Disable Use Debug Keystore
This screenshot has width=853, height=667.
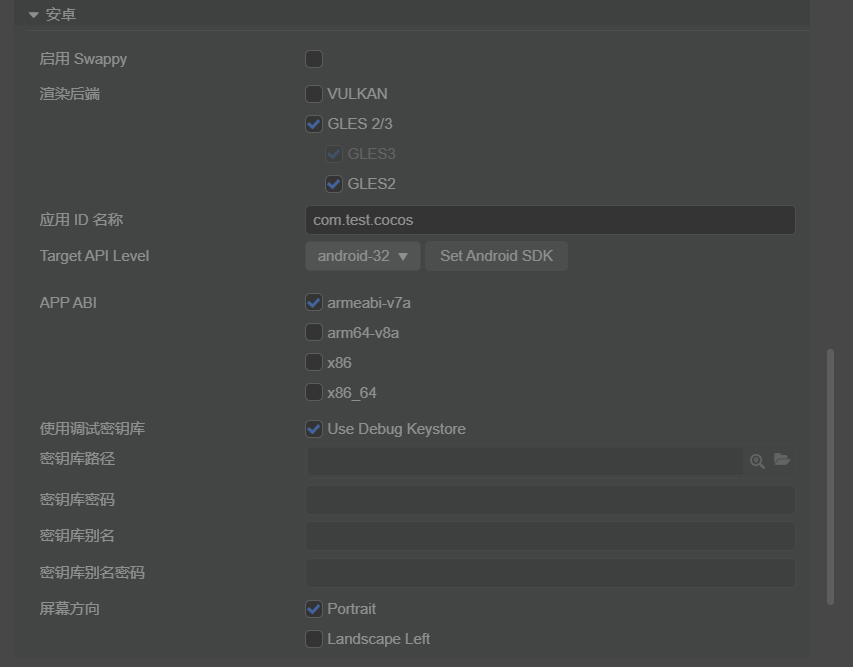tap(314, 429)
